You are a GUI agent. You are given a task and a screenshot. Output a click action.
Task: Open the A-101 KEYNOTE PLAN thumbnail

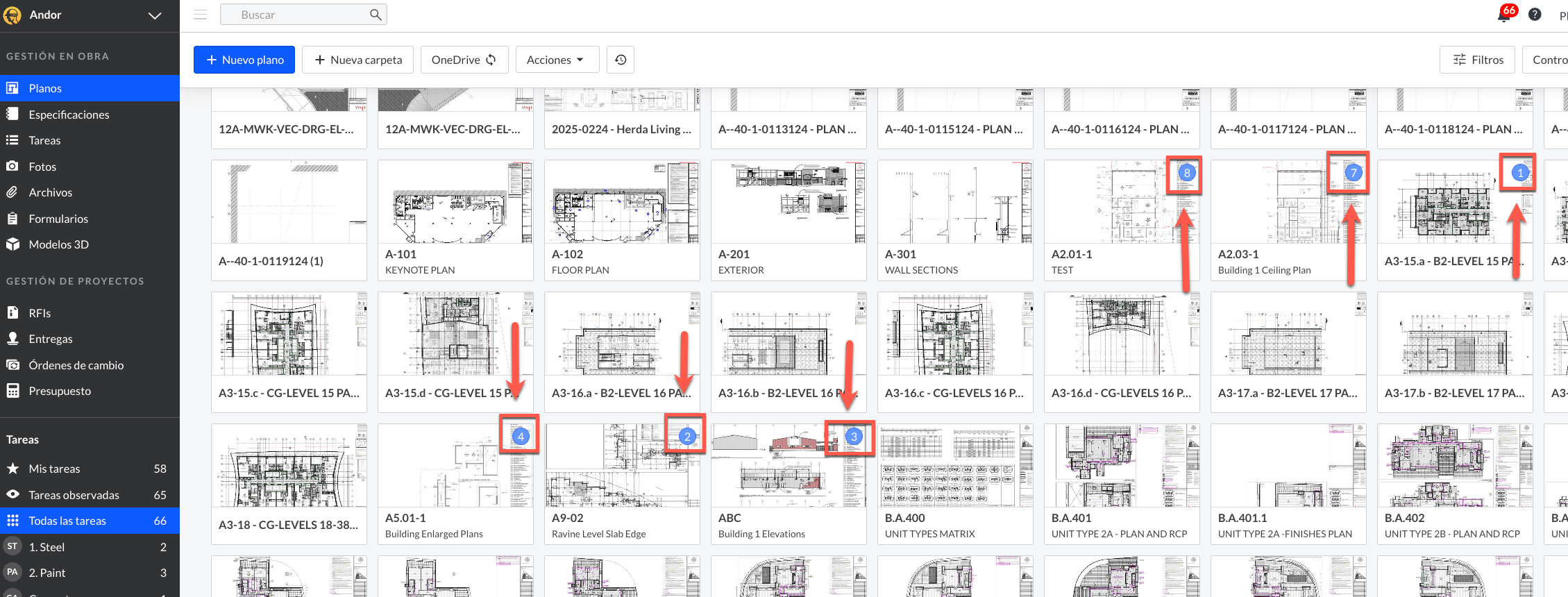coord(455,203)
